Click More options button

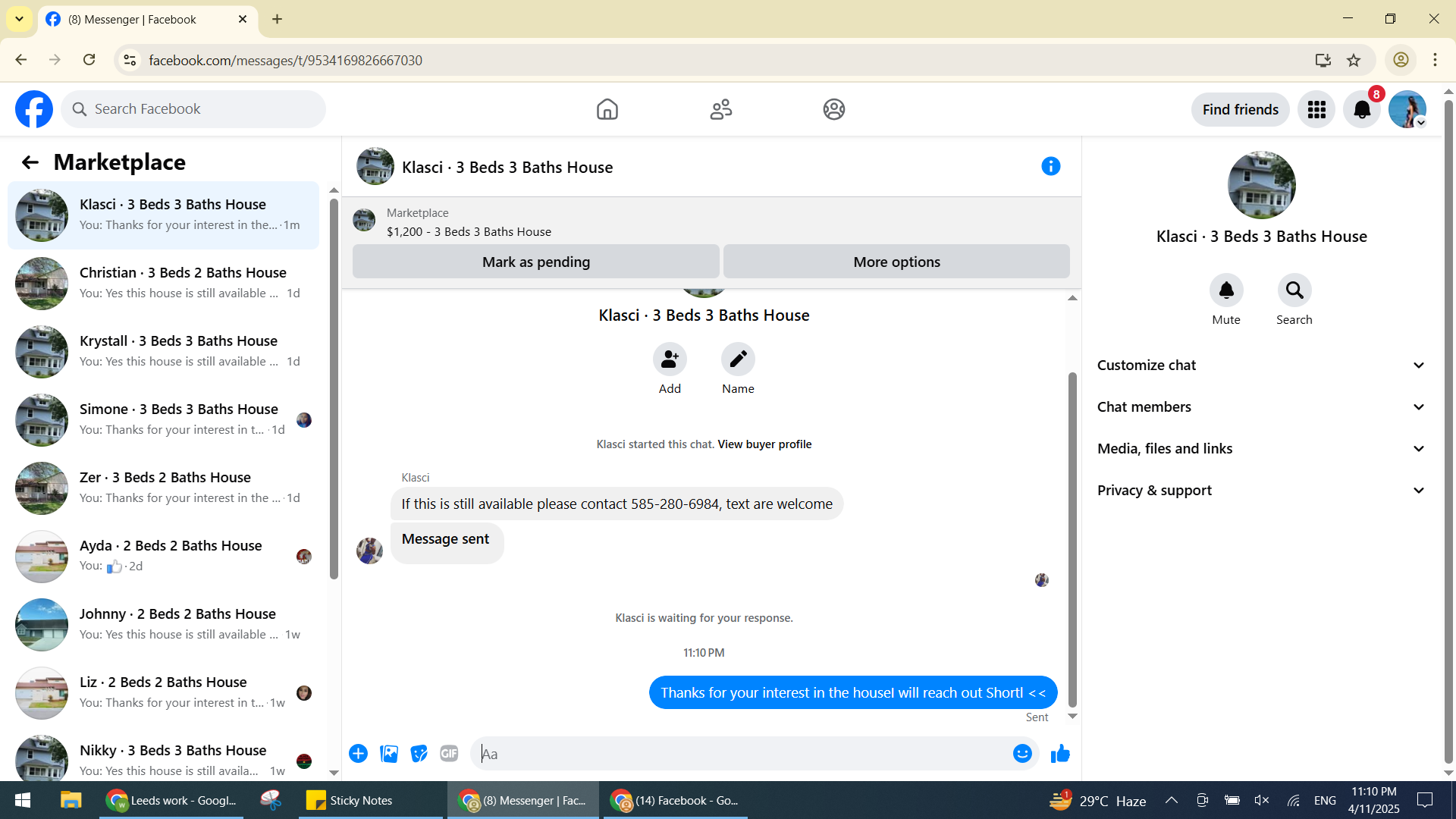(x=896, y=262)
